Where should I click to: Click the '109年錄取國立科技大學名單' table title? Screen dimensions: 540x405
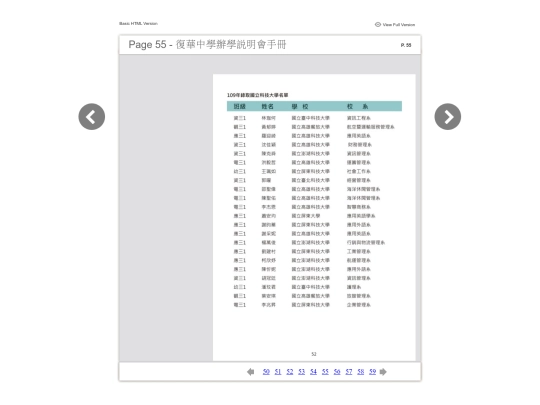click(258, 95)
